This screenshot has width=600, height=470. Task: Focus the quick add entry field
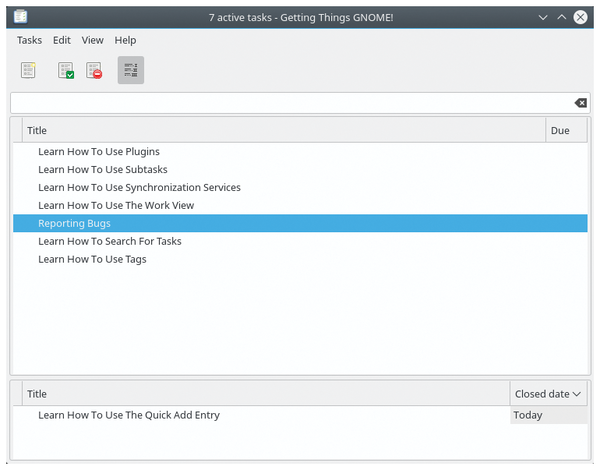tap(292, 103)
